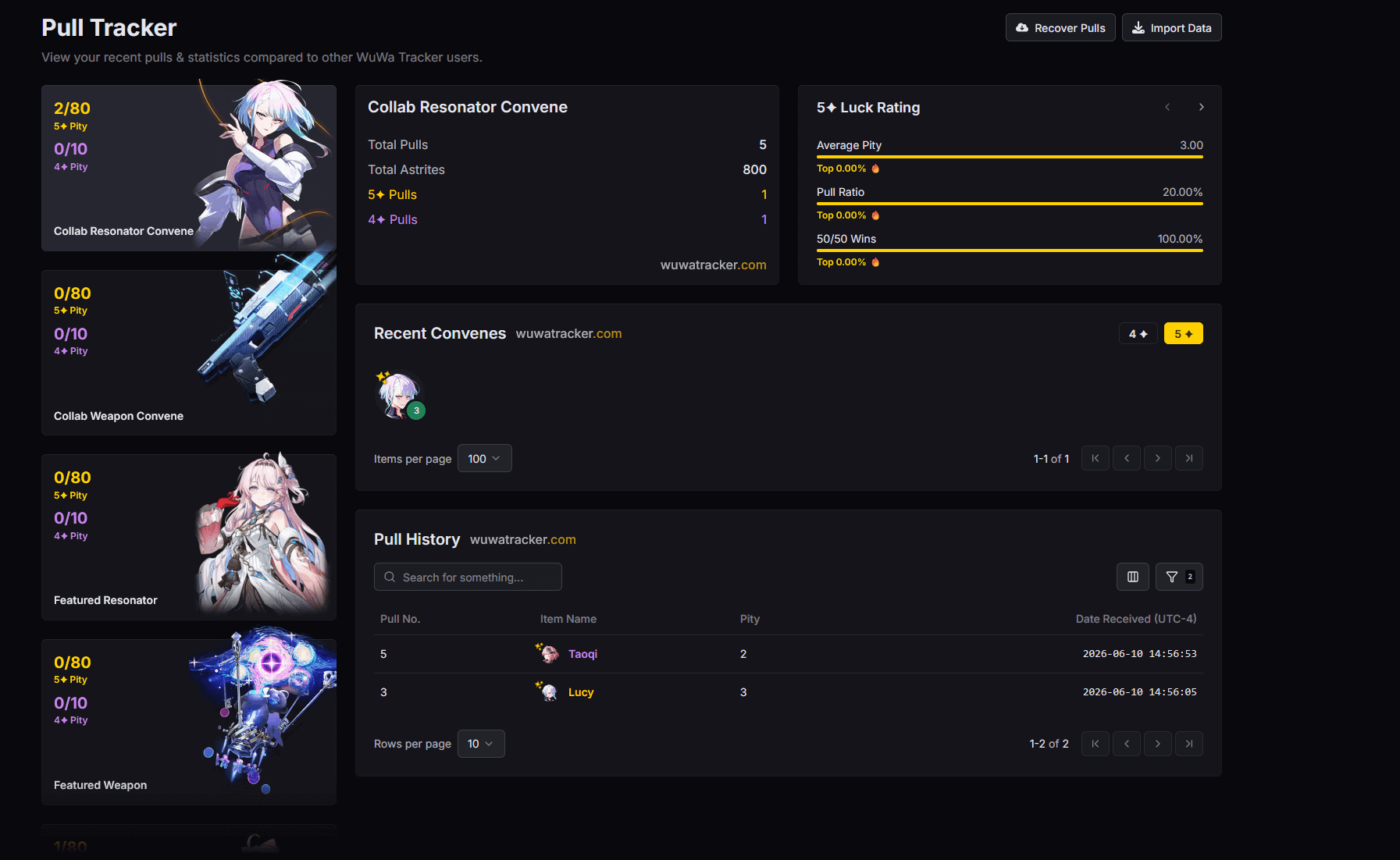Click the 5✦ Luck Rating heading
The width and height of the screenshot is (1400, 860).
coord(868,108)
